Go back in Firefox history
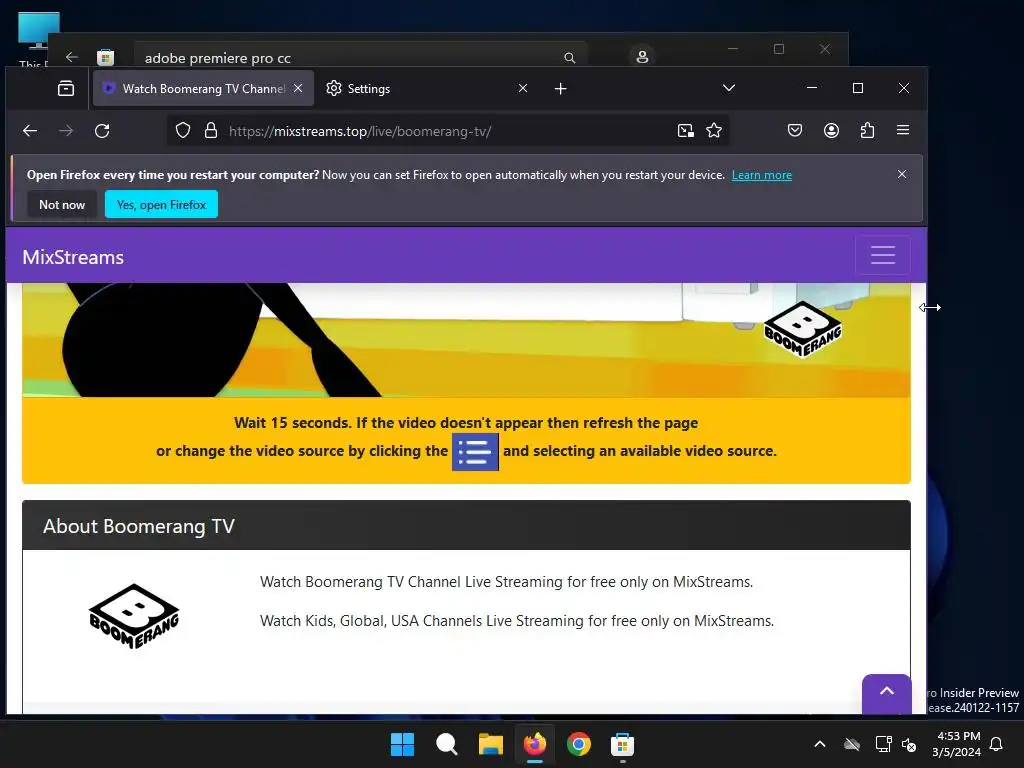 click(x=30, y=131)
